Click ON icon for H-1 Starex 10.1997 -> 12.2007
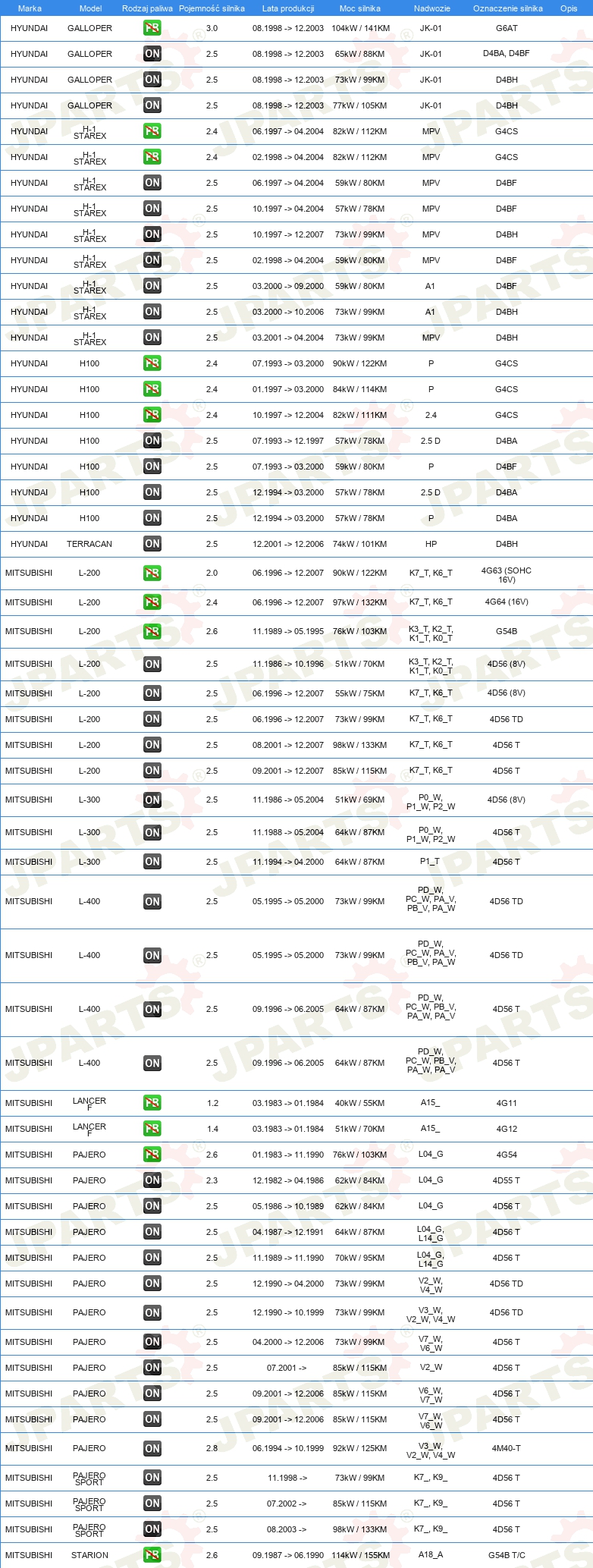 [x=152, y=234]
